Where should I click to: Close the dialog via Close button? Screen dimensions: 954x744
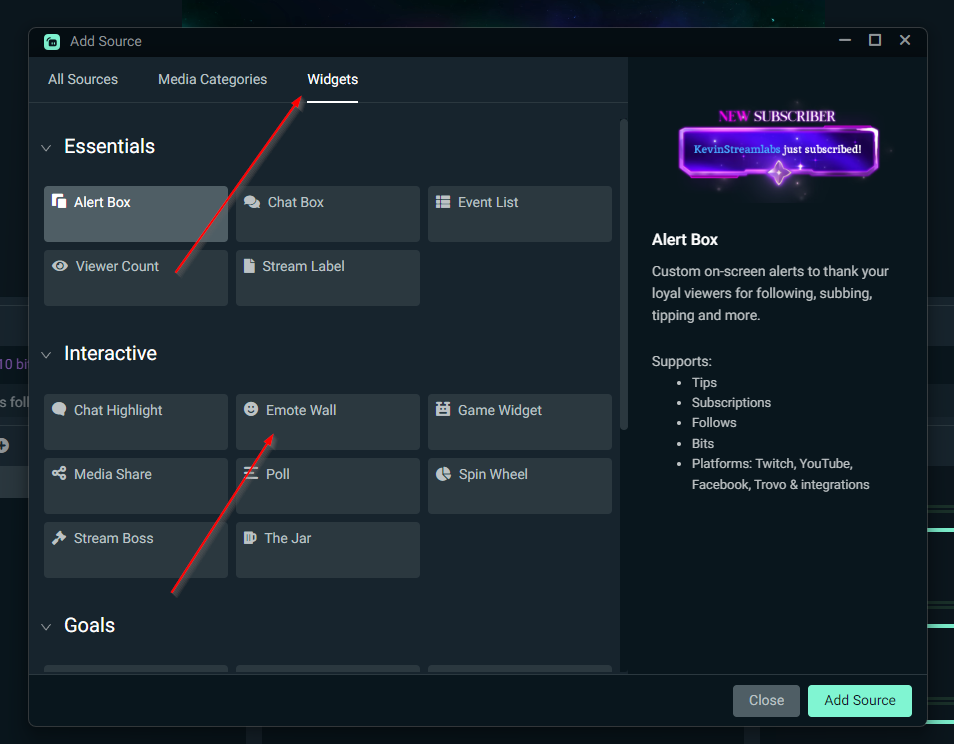(766, 701)
